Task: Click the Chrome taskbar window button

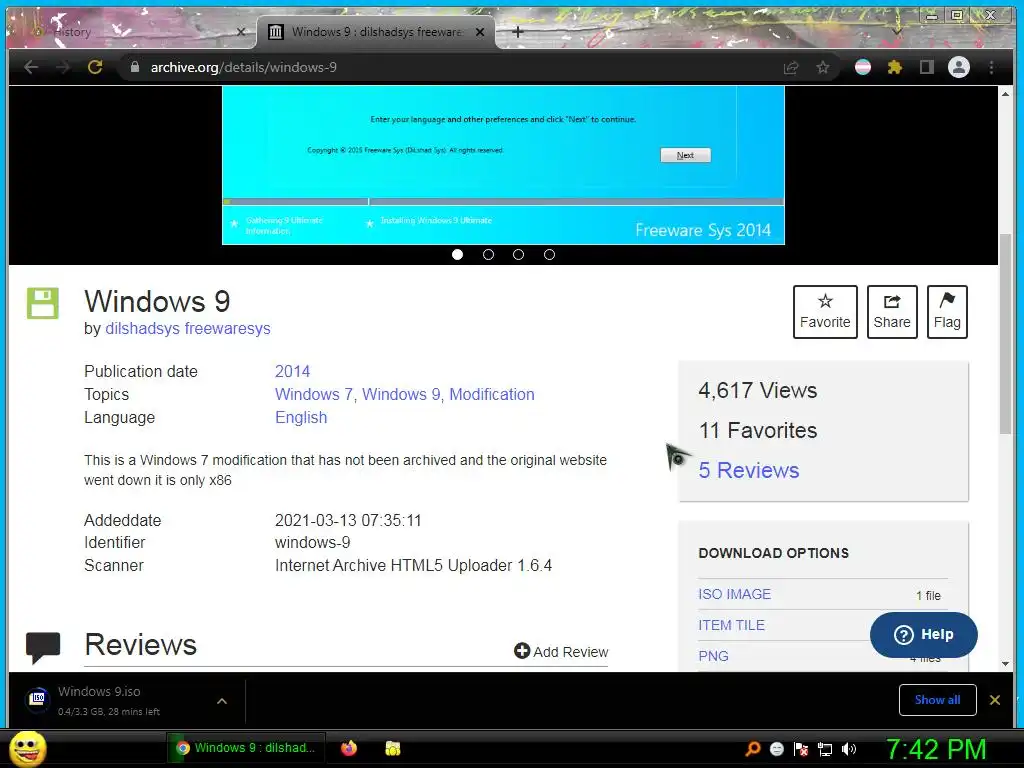Action: [246, 748]
